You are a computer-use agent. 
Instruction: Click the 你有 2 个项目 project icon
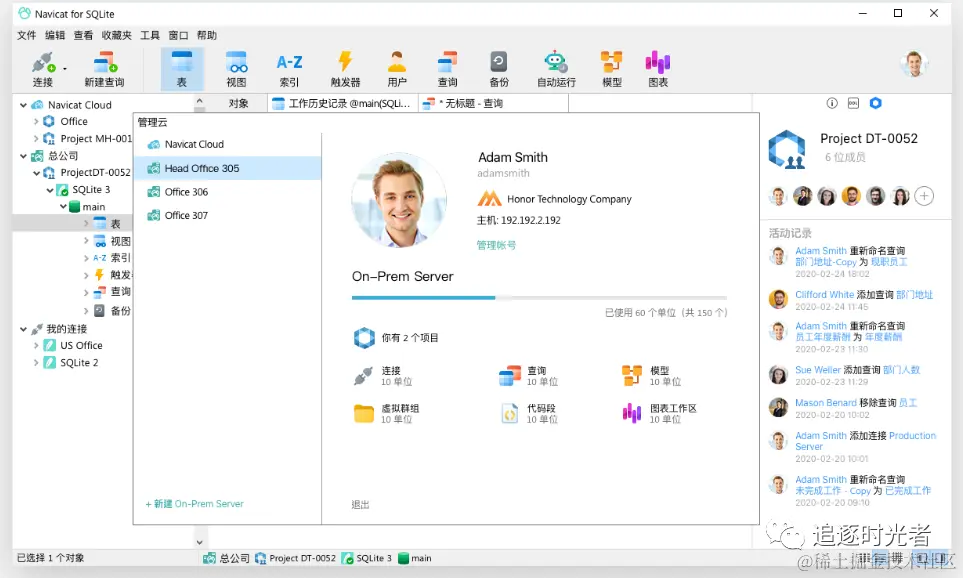point(364,338)
